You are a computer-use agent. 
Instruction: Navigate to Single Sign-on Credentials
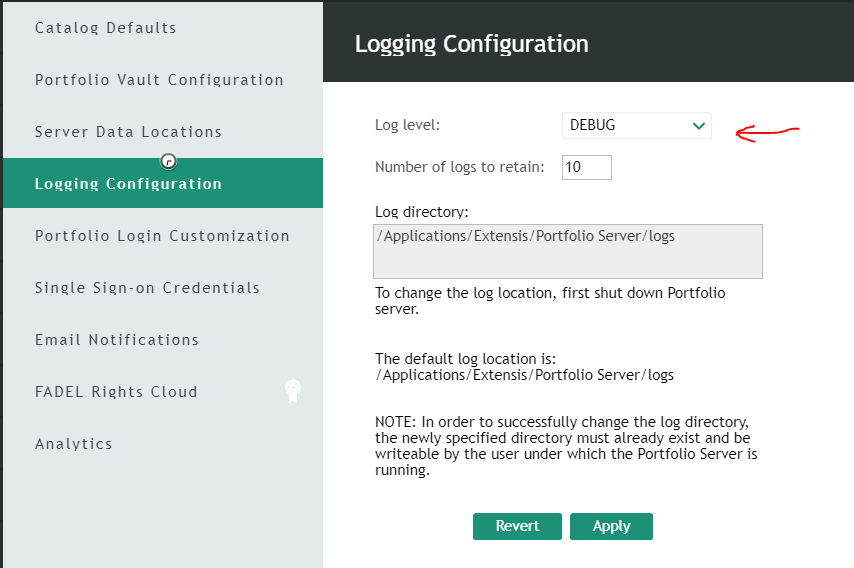(147, 288)
